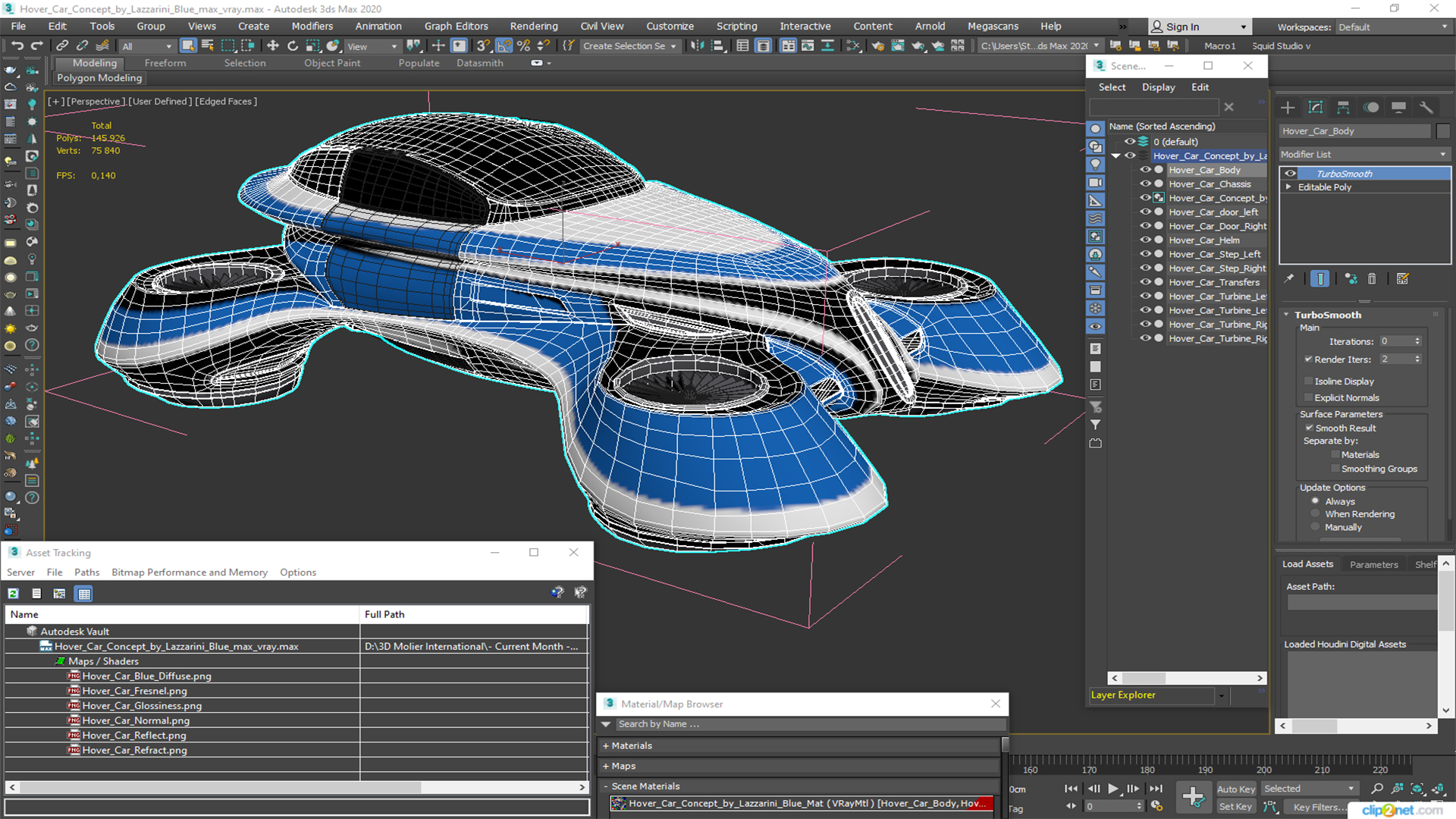Click the Hover_Car_Body object color swatch

point(1443,131)
